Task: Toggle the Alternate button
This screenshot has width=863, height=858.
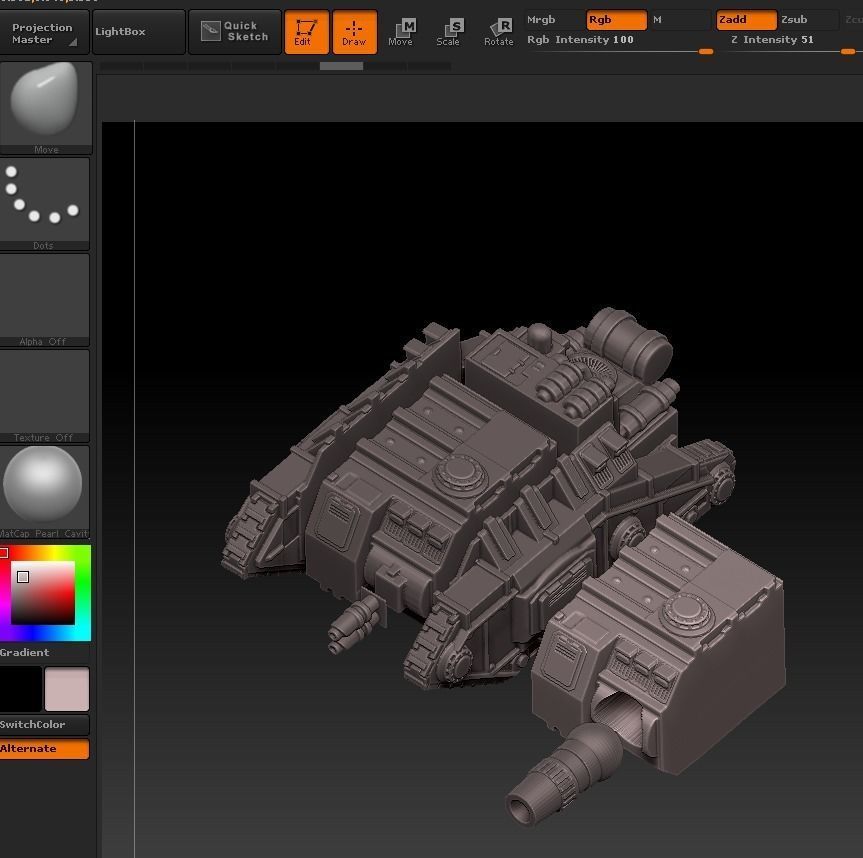Action: pos(44,749)
